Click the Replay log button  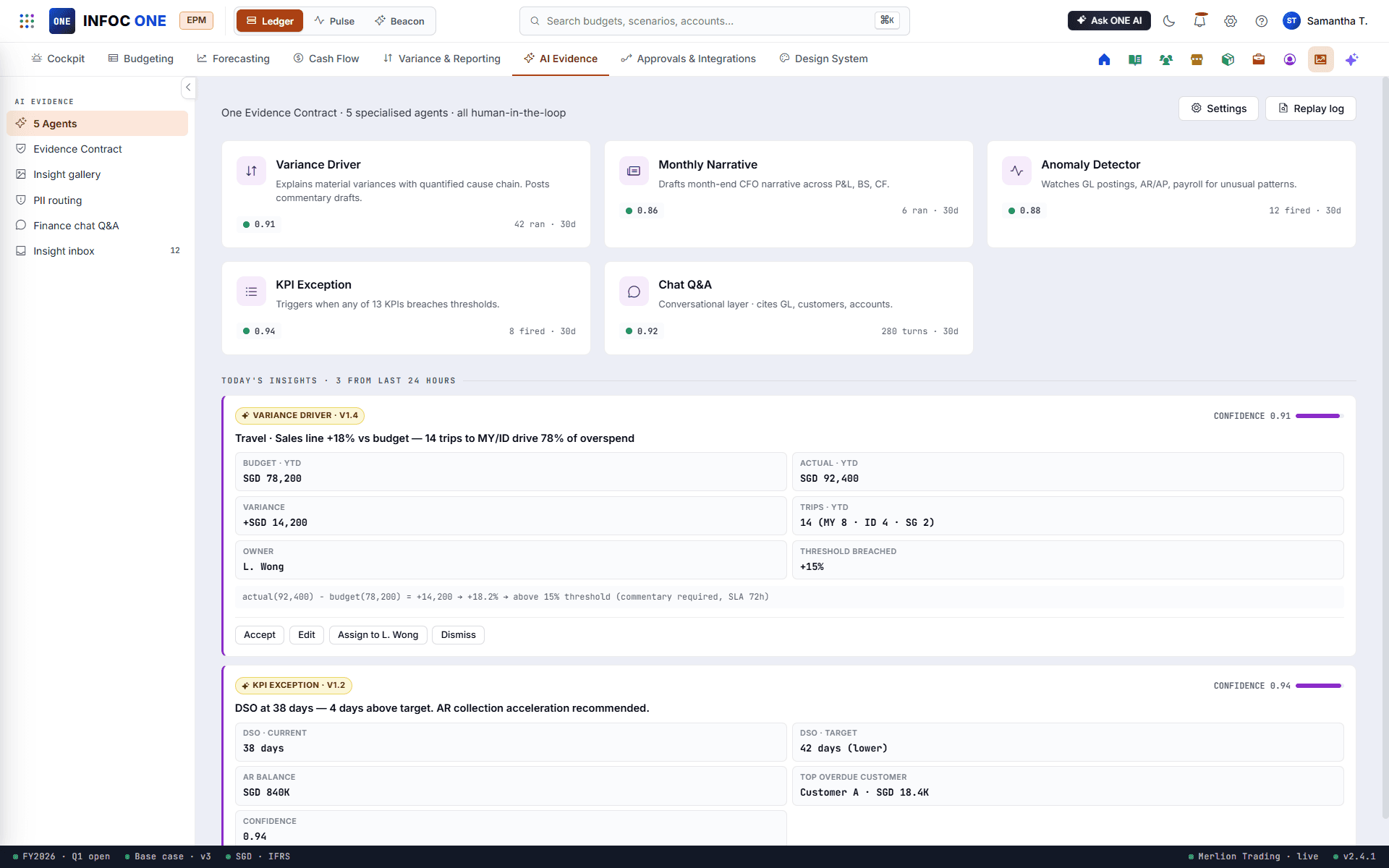click(1311, 109)
